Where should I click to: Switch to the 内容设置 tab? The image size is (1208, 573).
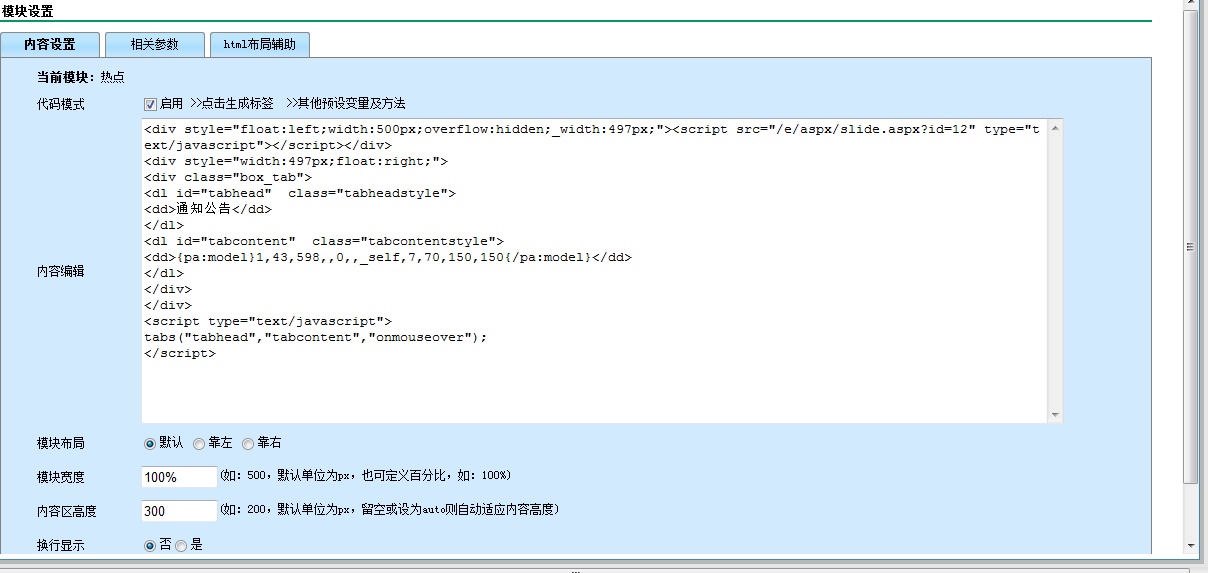(50, 44)
